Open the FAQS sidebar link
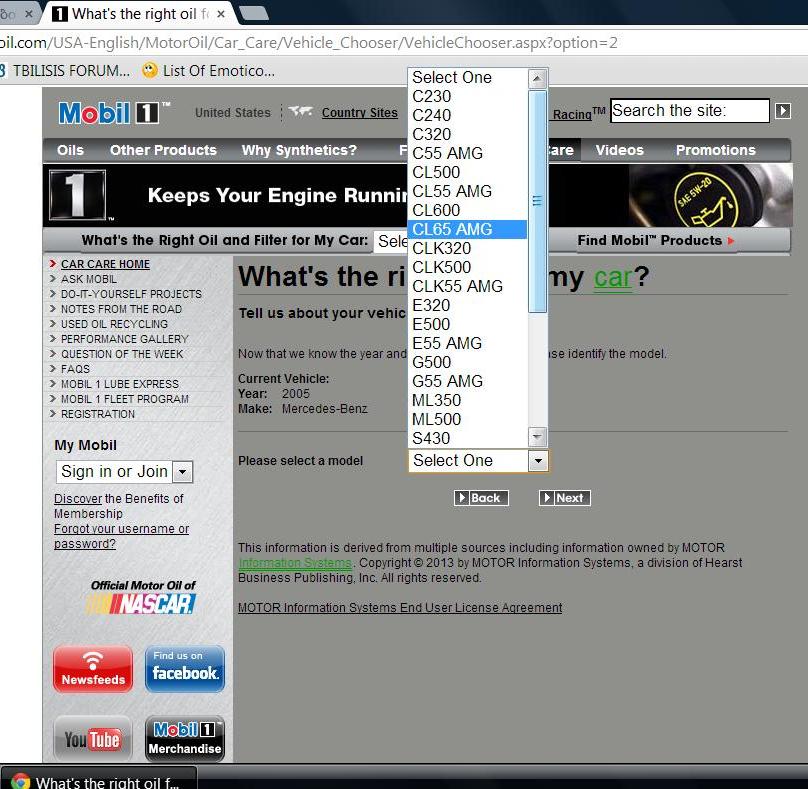Screen dimensions: 808x789 point(75,369)
